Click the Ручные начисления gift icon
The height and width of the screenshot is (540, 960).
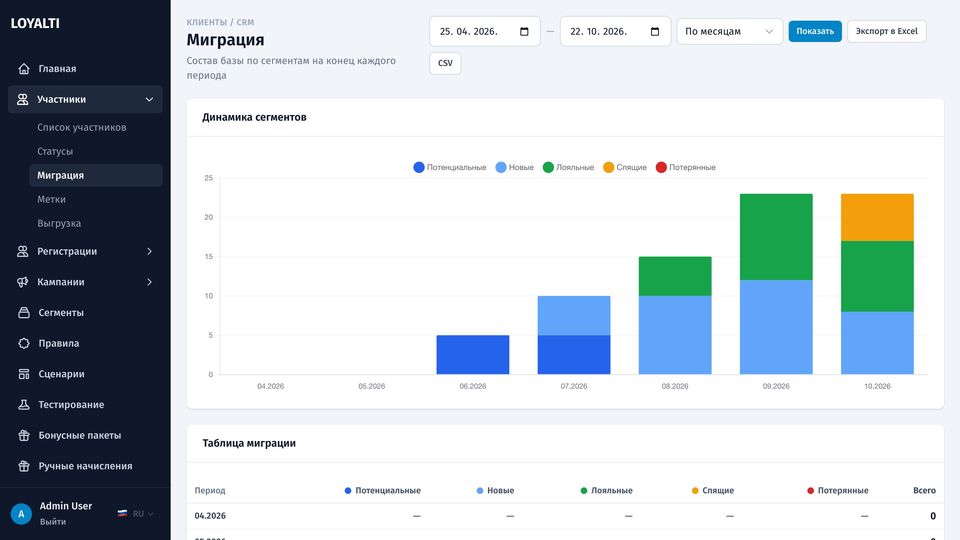click(24, 466)
